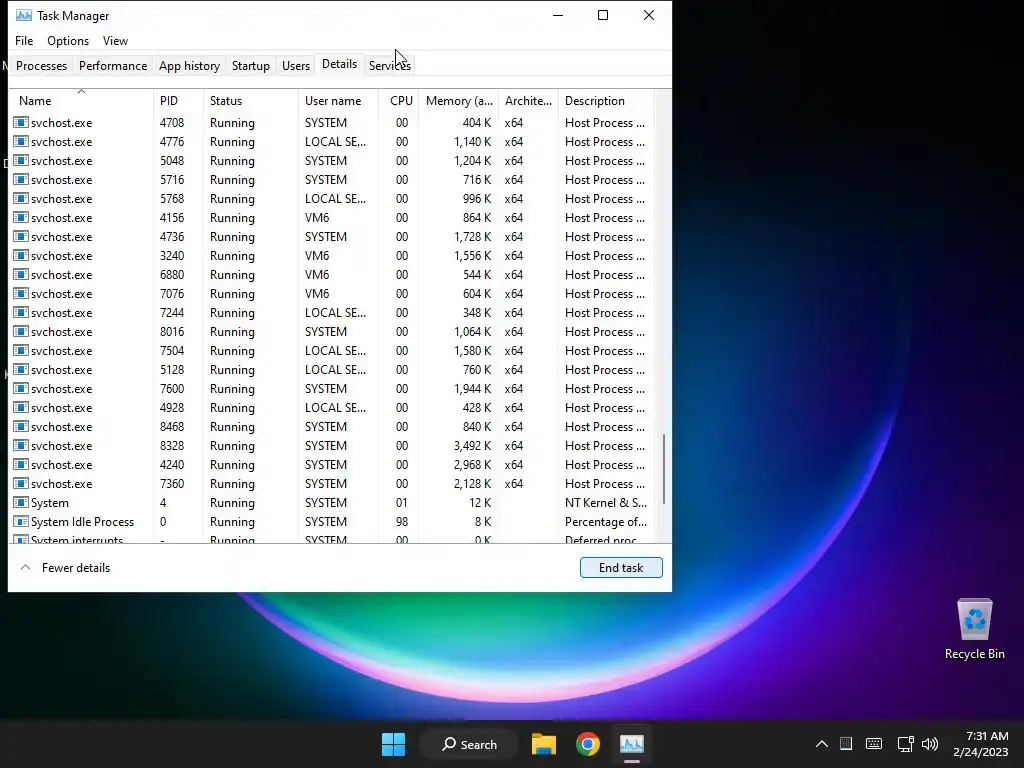Click the 98 CPU value of System Idle Process
1024x768 pixels.
tap(402, 521)
